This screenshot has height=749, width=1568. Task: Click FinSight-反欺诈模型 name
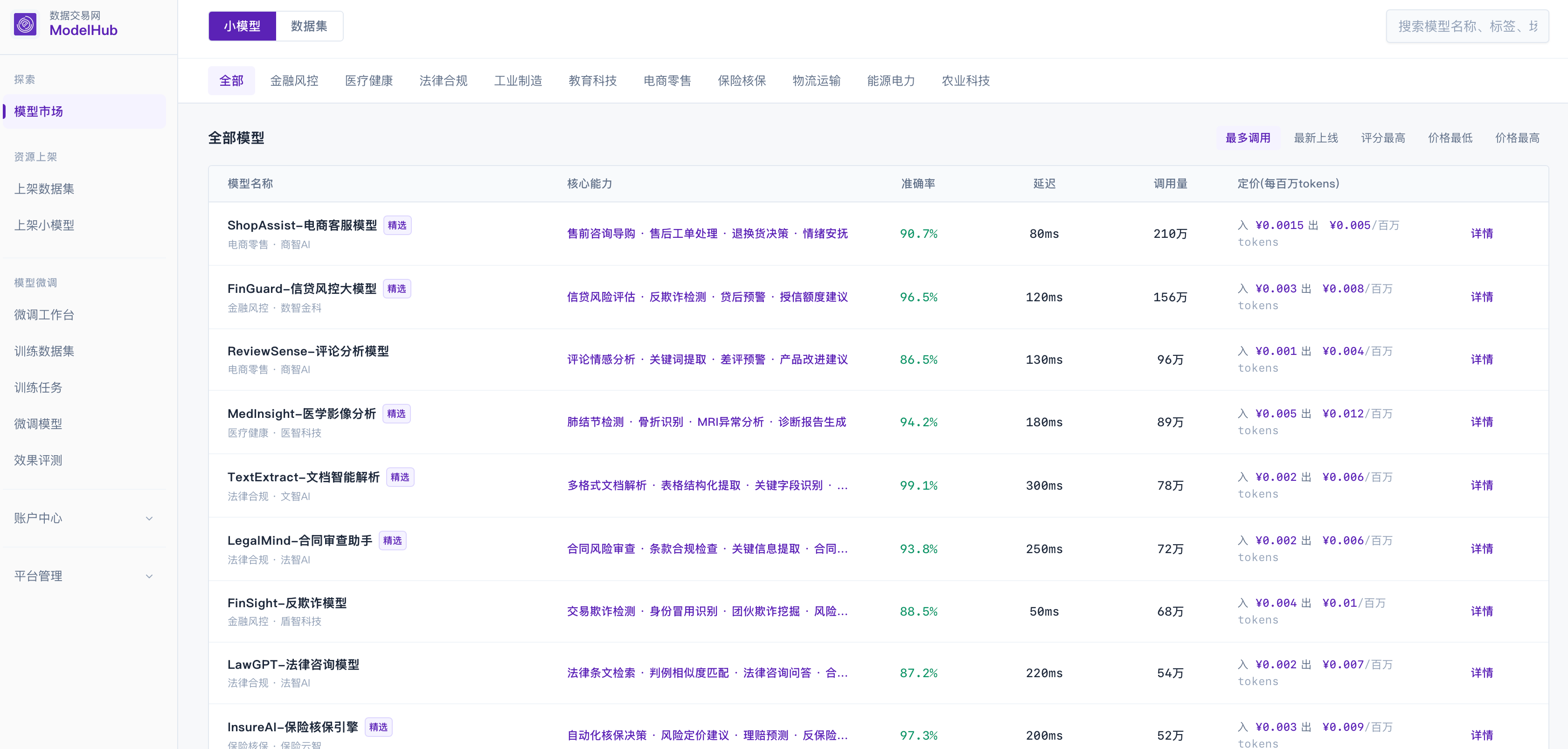287,603
